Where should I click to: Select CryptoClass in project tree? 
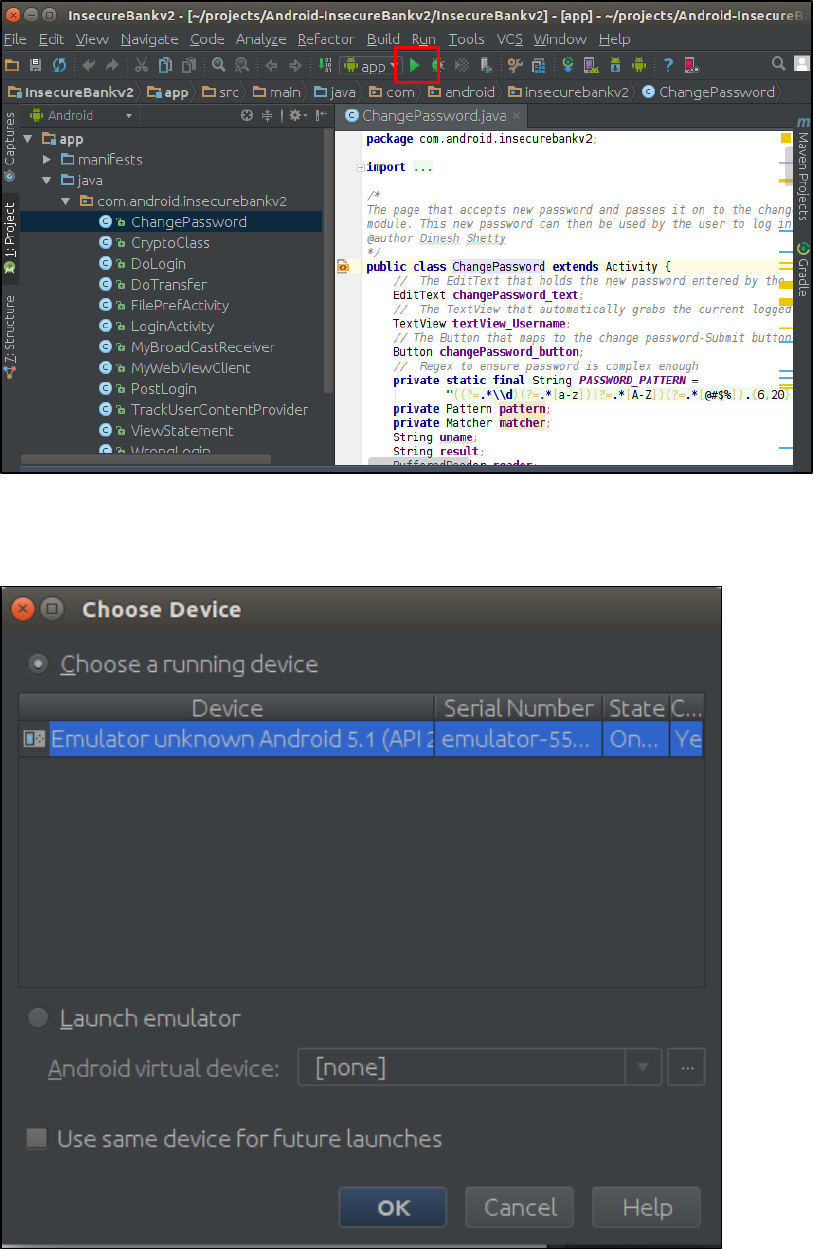pos(170,243)
